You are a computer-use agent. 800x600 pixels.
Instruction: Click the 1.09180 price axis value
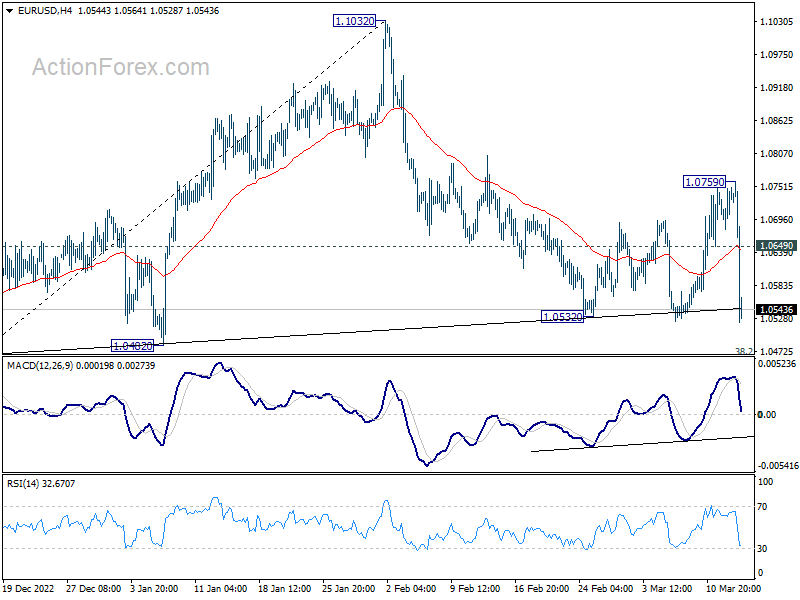pos(777,88)
